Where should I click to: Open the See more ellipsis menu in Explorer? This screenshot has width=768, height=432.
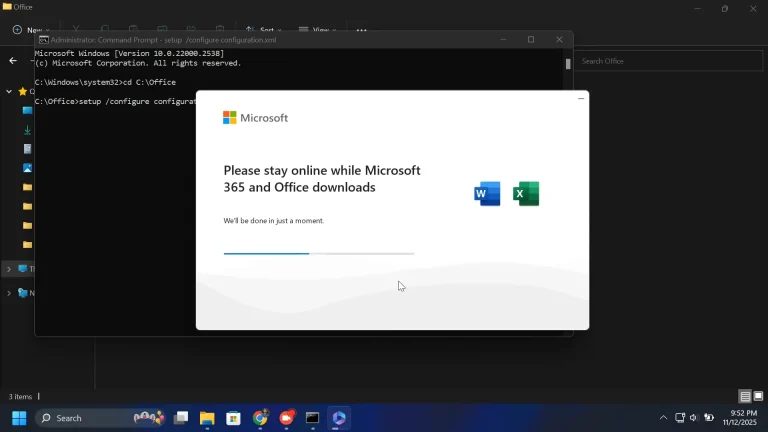[361, 30]
